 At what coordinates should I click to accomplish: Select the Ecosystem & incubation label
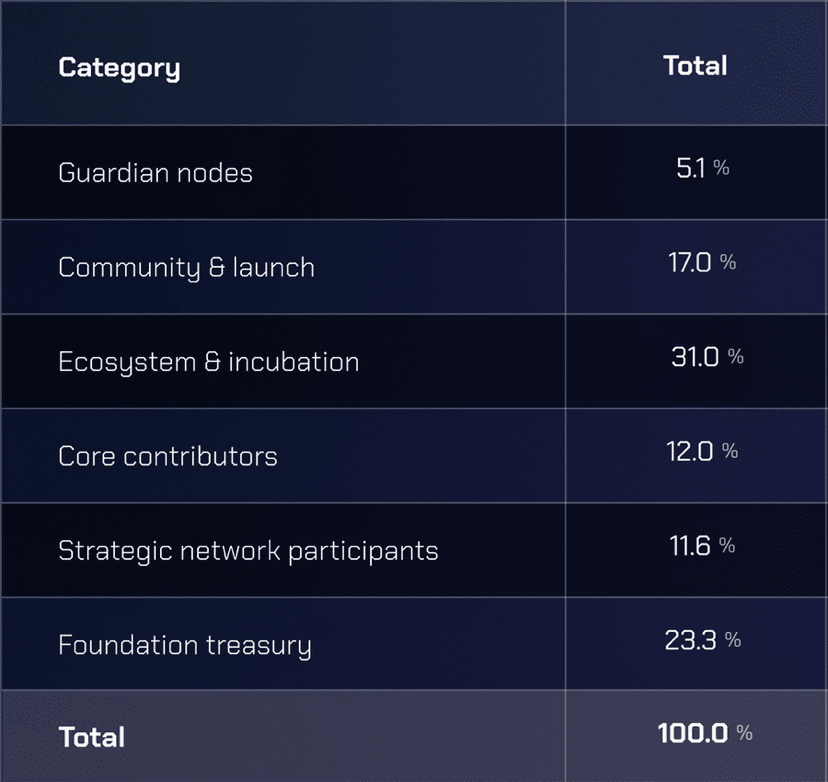click(x=208, y=362)
